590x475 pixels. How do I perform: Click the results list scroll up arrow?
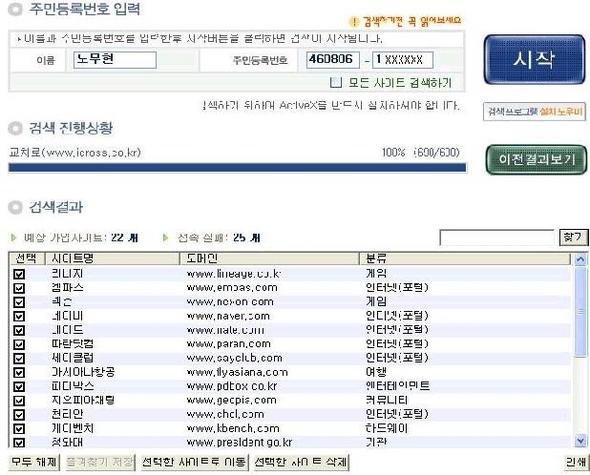pyautogui.click(x=581, y=259)
